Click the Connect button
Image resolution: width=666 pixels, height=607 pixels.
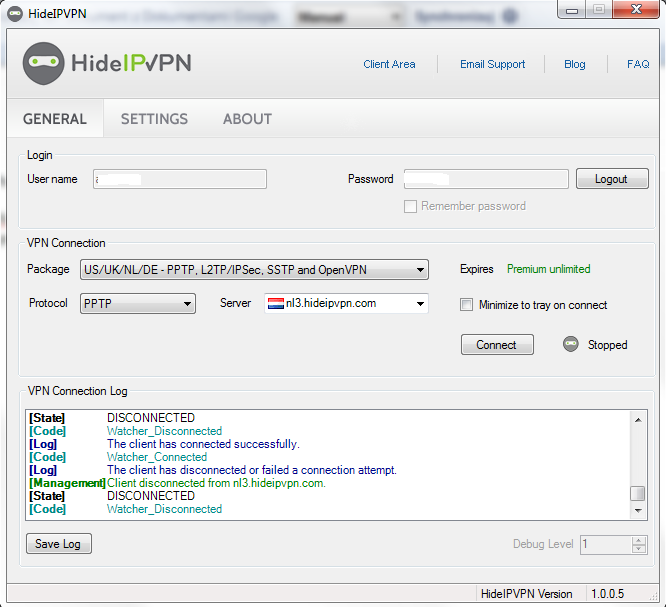[x=497, y=344]
